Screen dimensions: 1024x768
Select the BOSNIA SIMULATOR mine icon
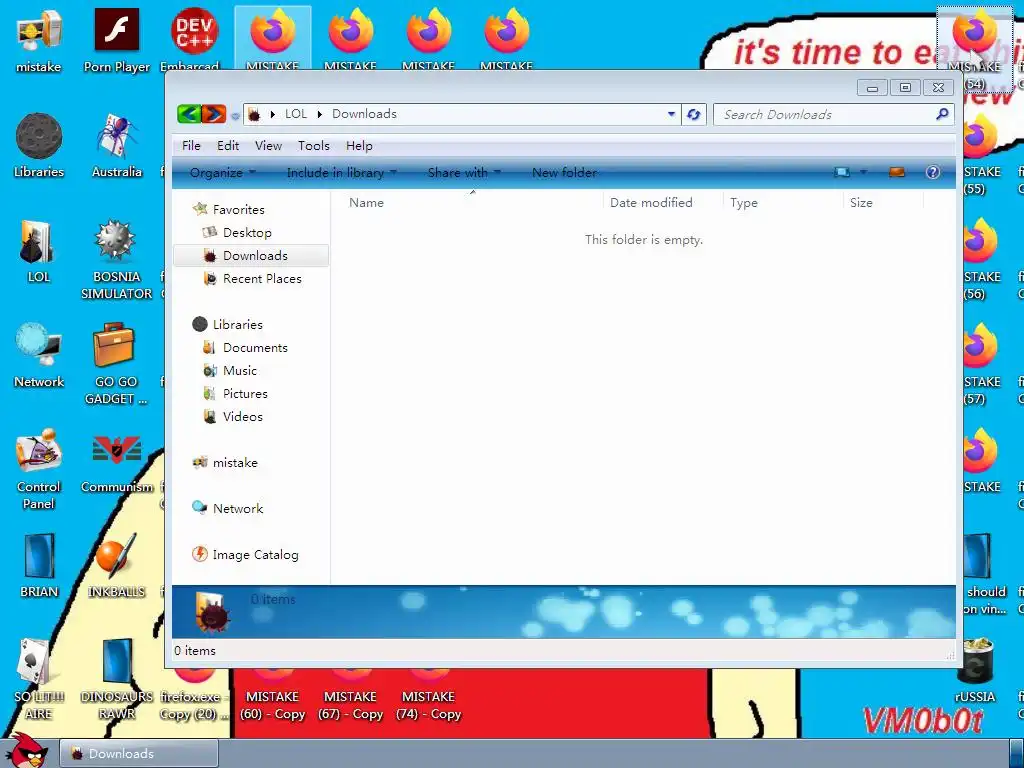coord(116,259)
